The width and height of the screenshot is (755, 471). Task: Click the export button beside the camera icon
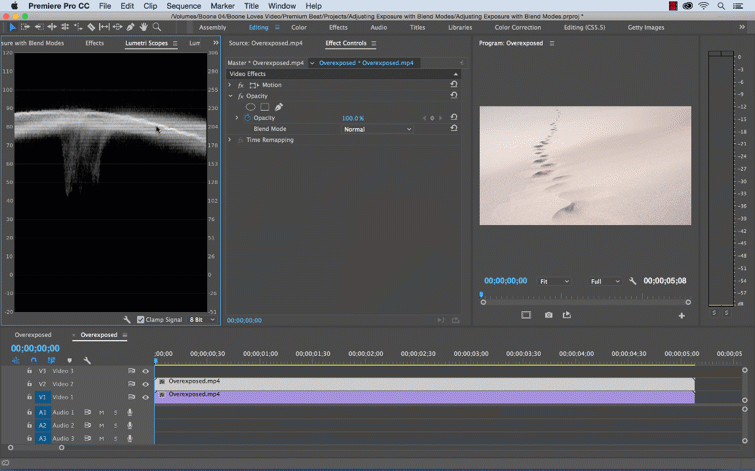click(x=567, y=315)
